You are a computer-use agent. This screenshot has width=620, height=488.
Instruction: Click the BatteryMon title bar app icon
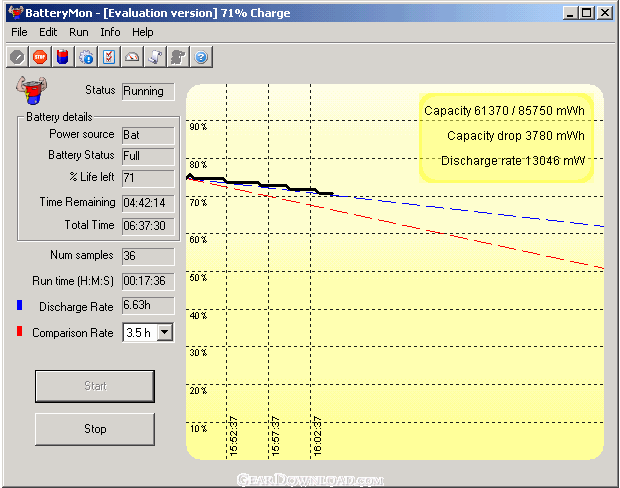[x=15, y=13]
